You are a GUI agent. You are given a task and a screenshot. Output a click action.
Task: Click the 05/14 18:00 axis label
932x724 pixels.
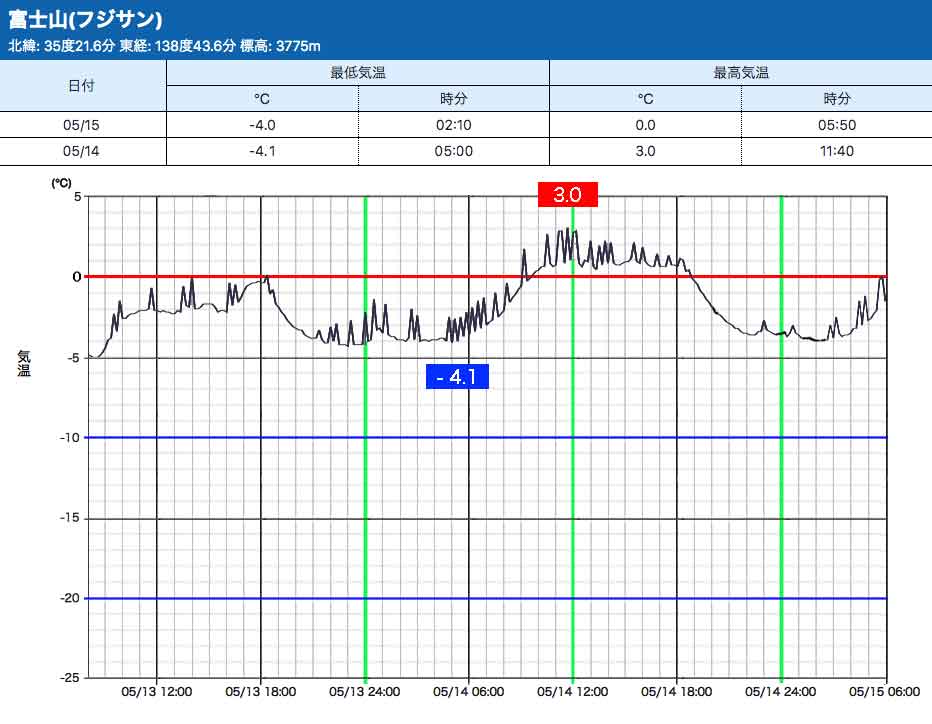pos(677,691)
